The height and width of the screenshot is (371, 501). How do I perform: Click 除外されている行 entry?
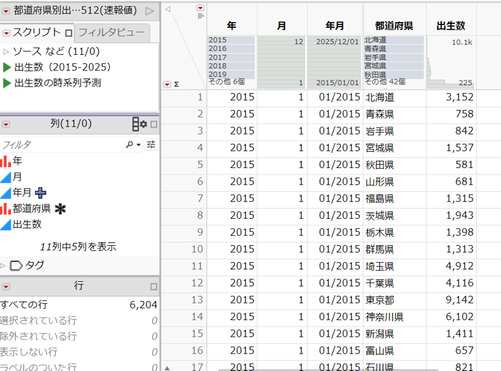tap(38, 336)
